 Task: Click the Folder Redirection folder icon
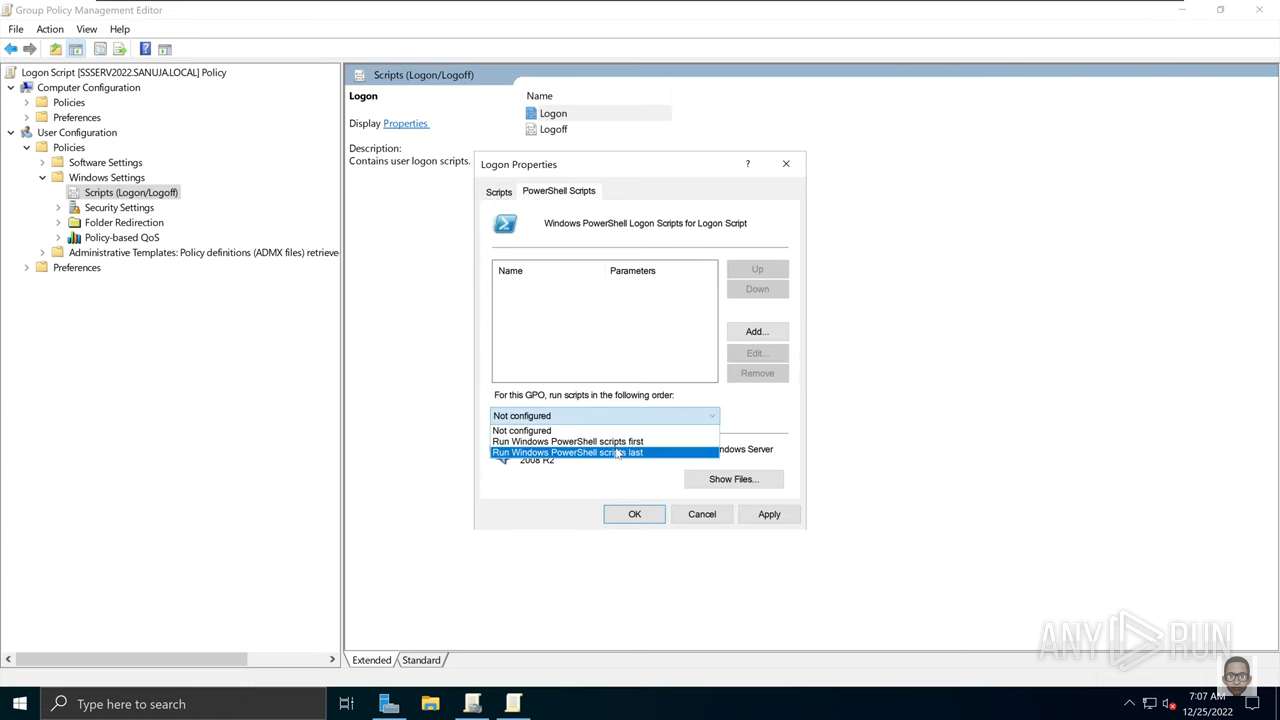[74, 222]
